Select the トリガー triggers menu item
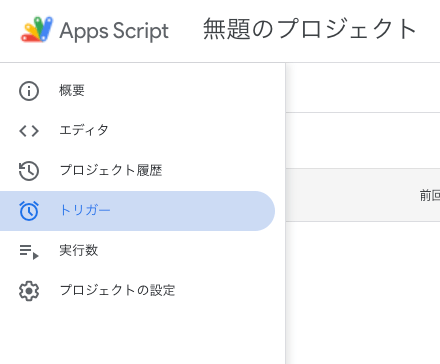Viewport: 440px width, 364px height. pyautogui.click(x=137, y=211)
